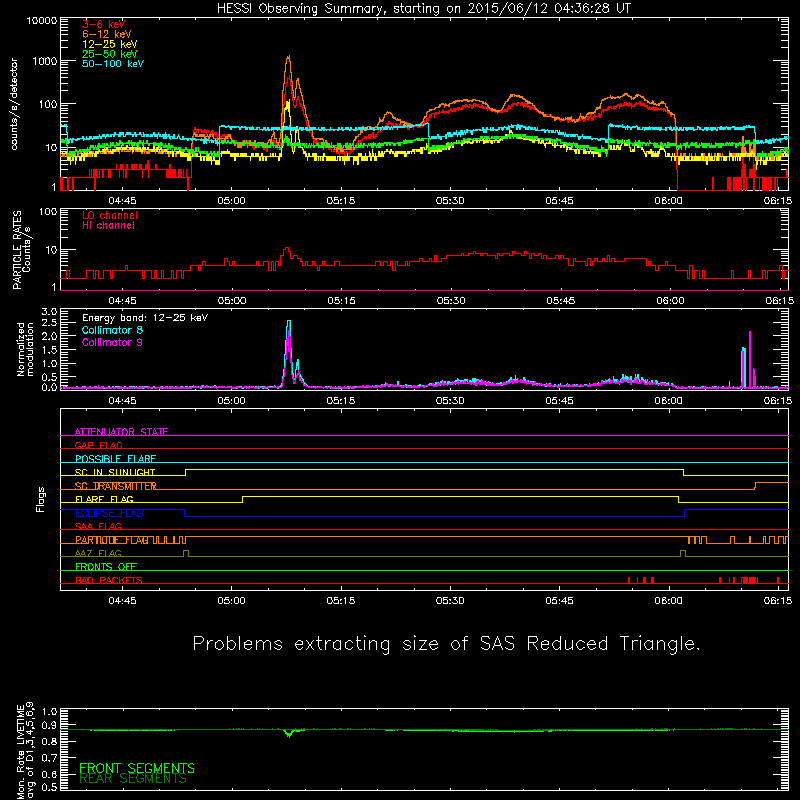Click the AAZ FLAG label
The image size is (800, 800).
[98, 553]
